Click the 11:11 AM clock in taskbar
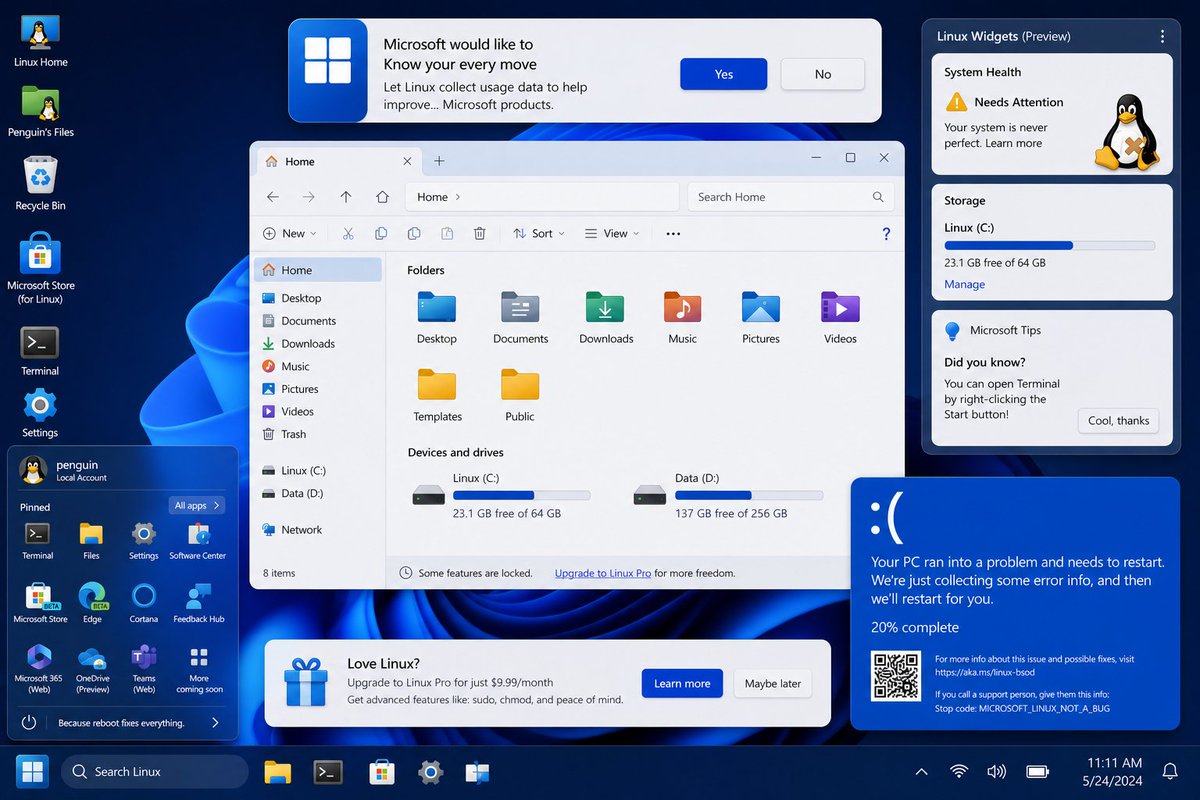 click(1112, 763)
